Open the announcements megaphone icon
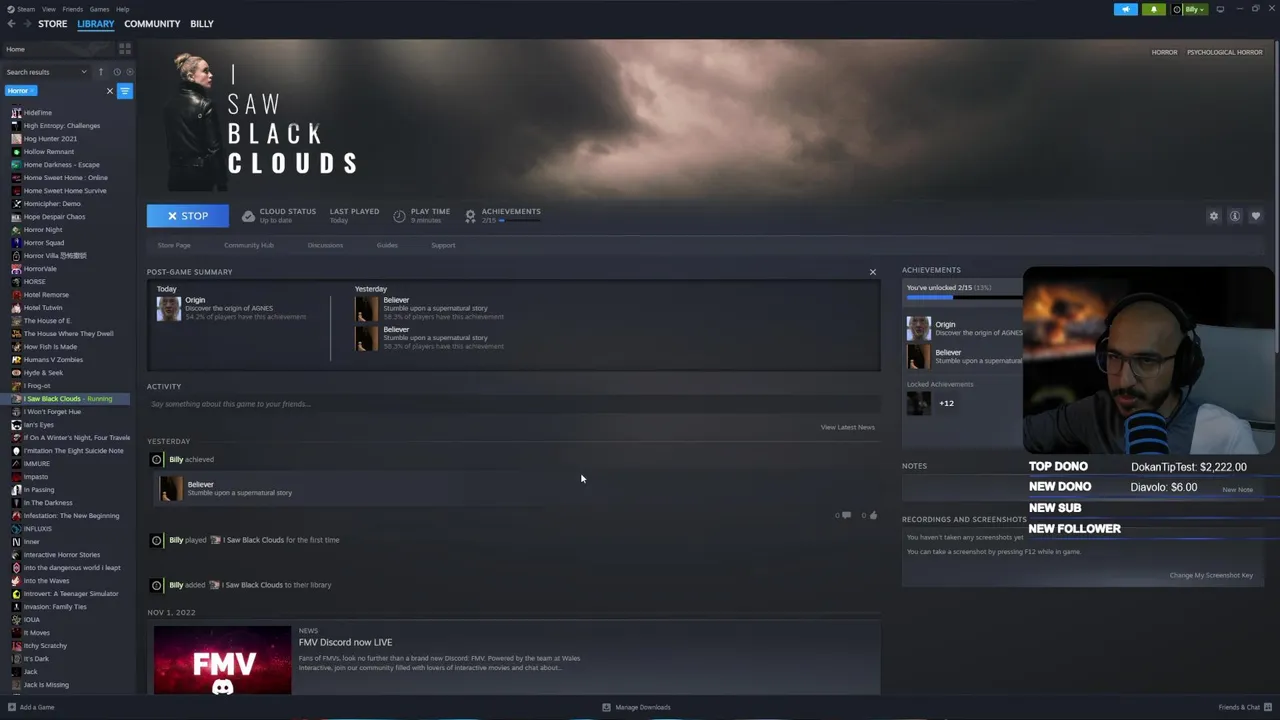 click(1125, 9)
